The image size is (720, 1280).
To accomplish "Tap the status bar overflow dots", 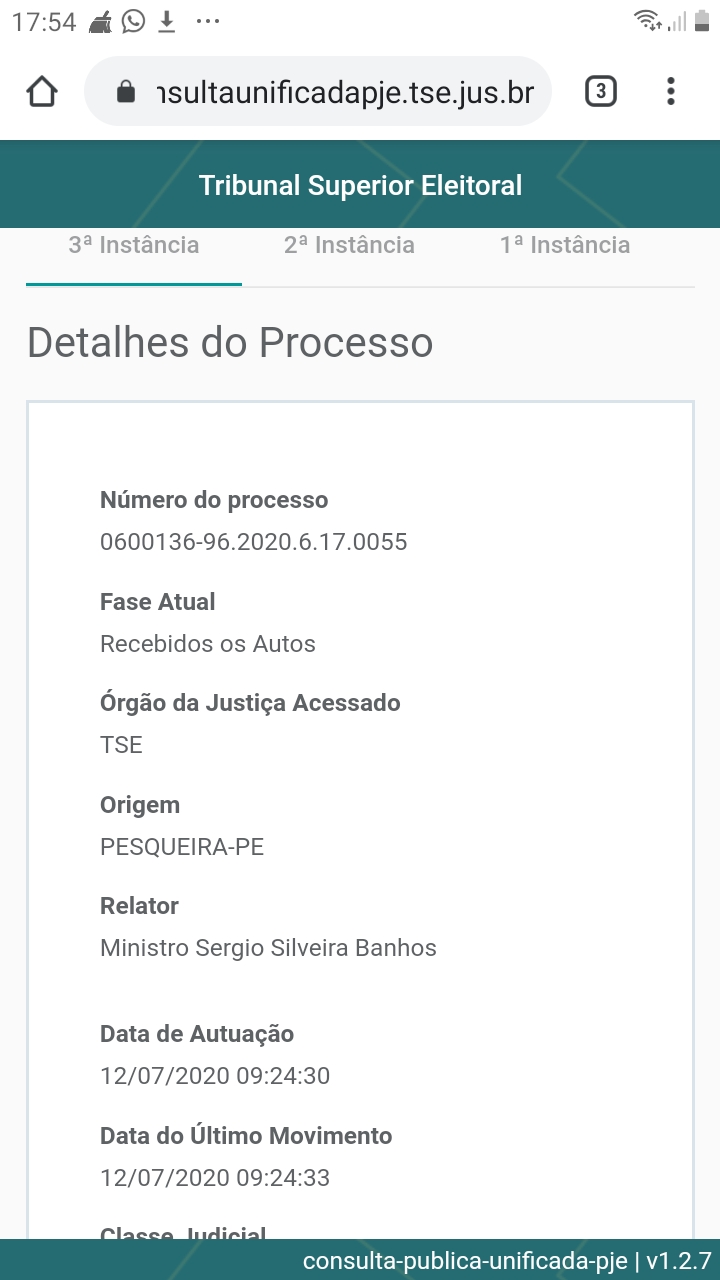I will click(207, 21).
